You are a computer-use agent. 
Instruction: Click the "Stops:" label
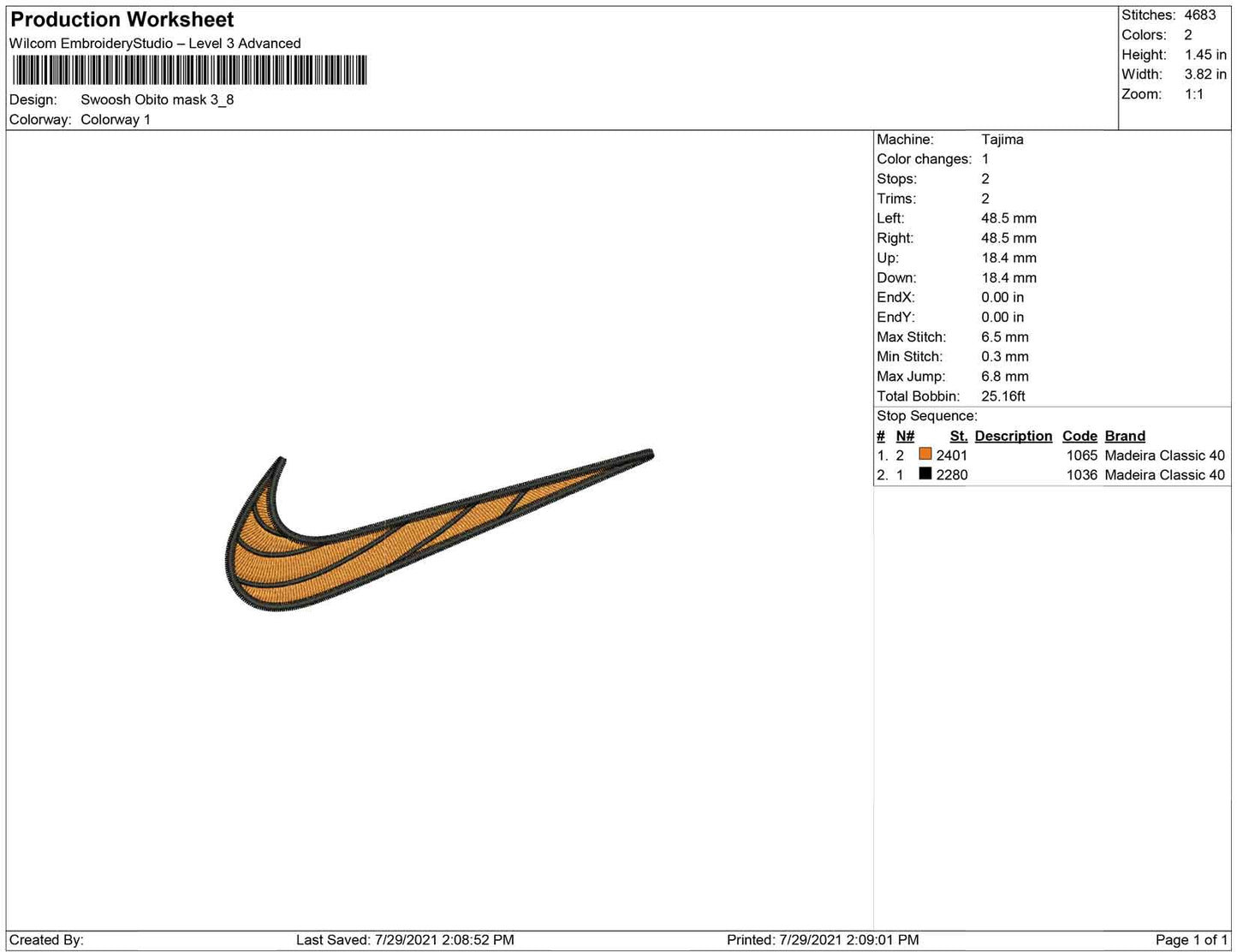click(x=896, y=179)
